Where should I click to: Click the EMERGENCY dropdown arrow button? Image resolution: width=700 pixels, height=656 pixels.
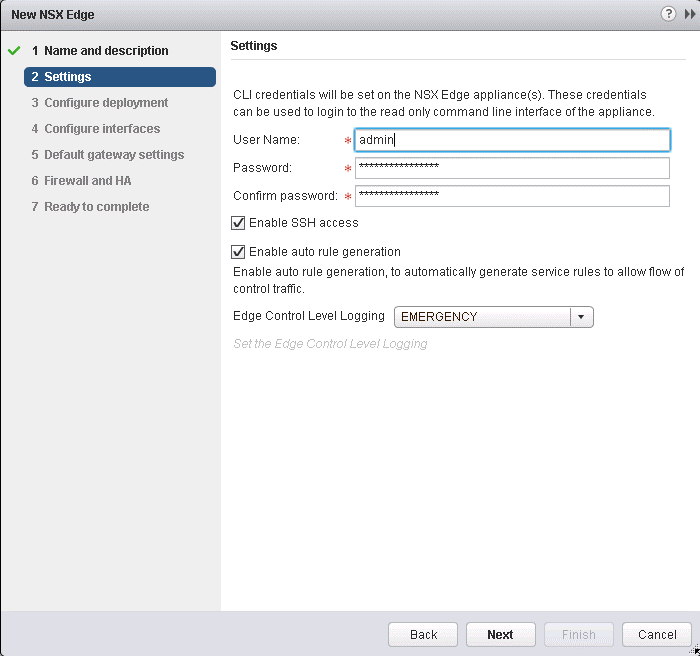tap(581, 317)
